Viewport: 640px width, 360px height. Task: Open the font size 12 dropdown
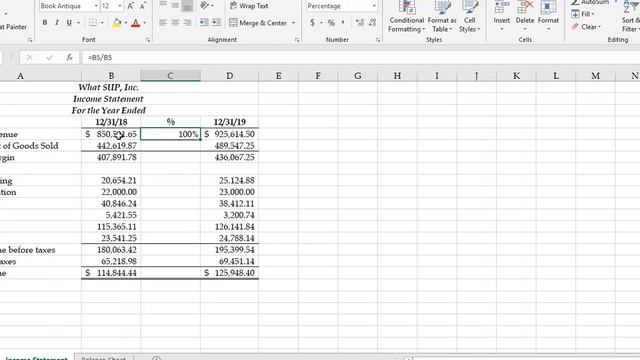point(120,6)
